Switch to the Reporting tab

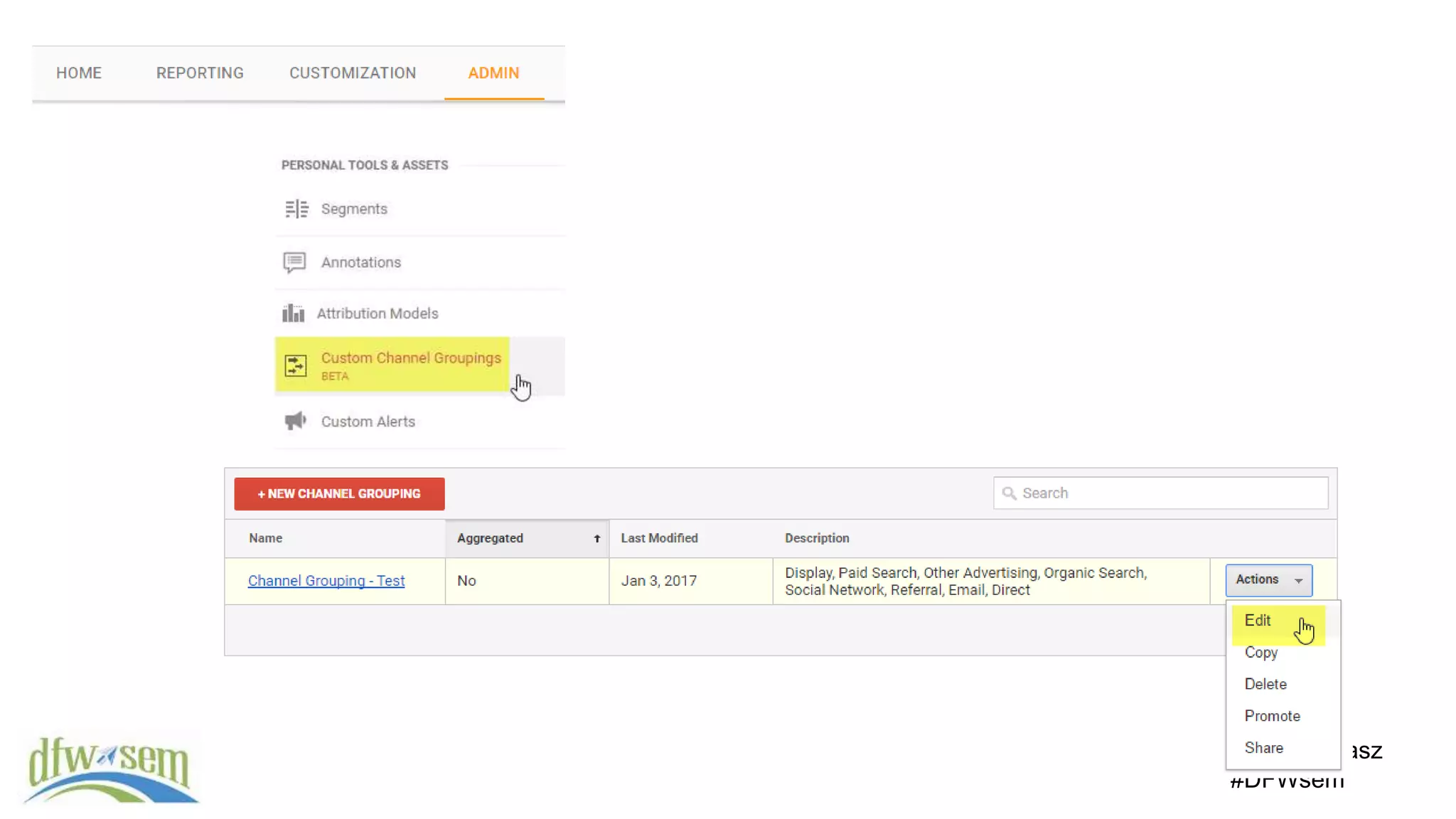(x=200, y=73)
